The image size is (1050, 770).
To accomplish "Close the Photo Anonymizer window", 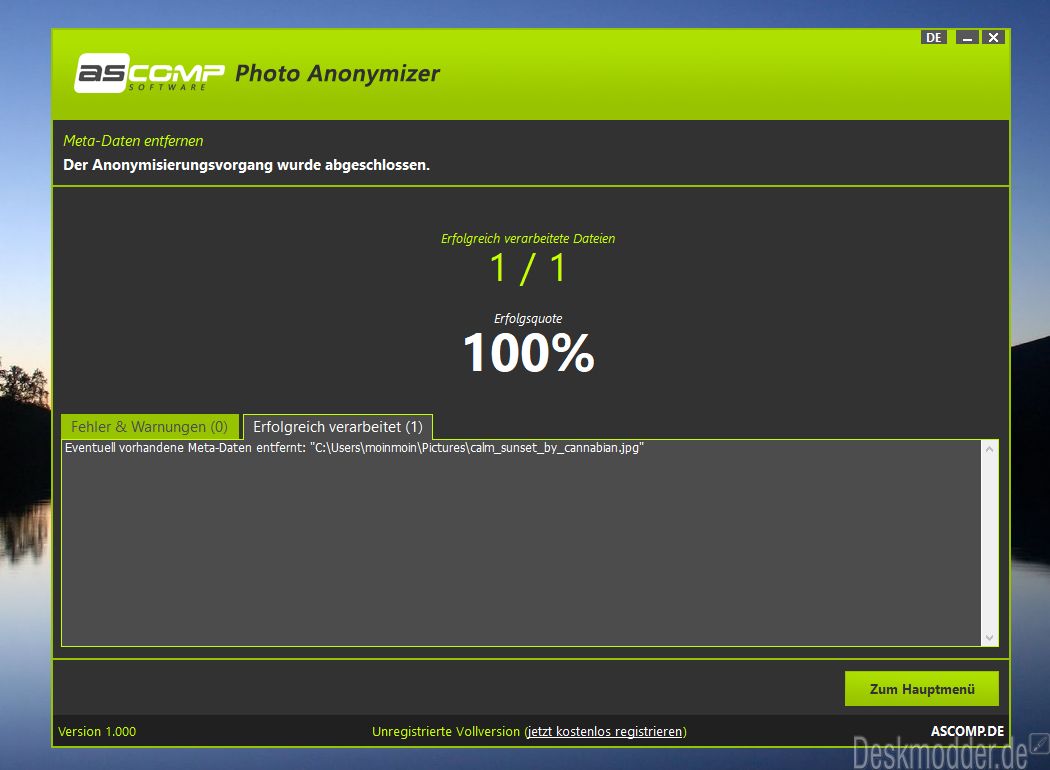I will coord(993,37).
